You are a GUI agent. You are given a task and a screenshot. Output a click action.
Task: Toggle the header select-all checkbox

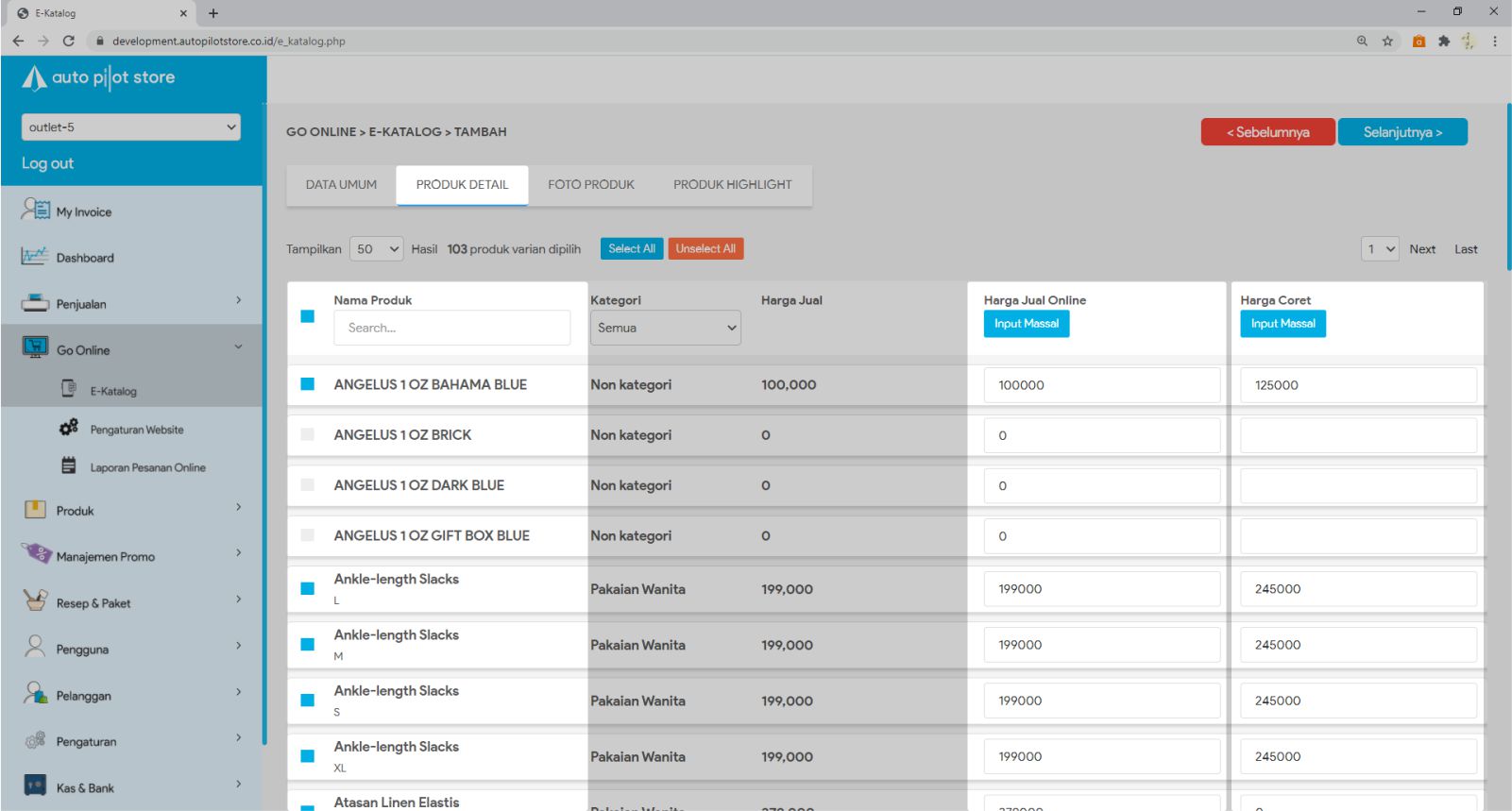pyautogui.click(x=307, y=316)
